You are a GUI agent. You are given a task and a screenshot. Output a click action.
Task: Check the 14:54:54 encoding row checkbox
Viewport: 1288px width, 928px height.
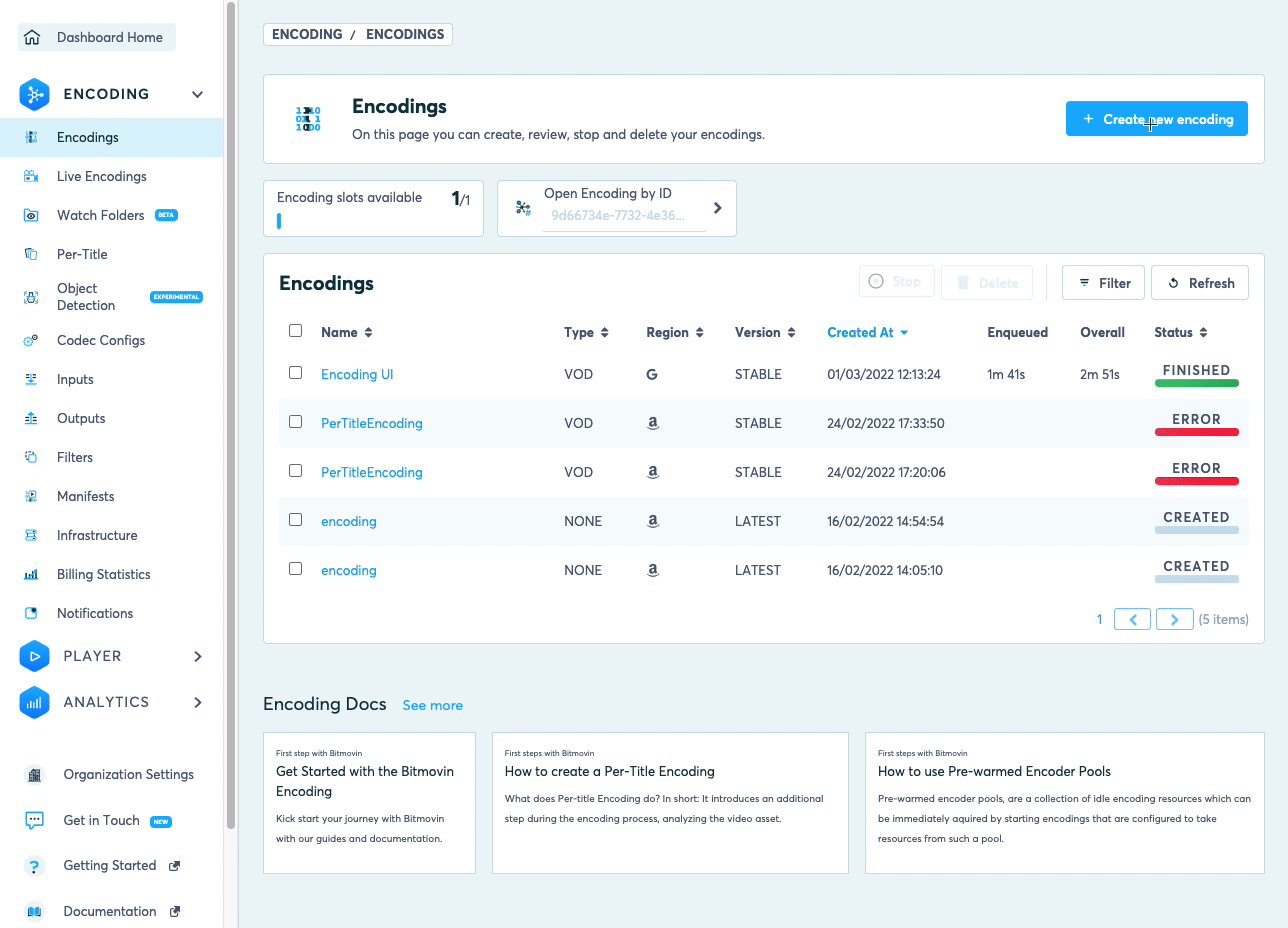295,519
